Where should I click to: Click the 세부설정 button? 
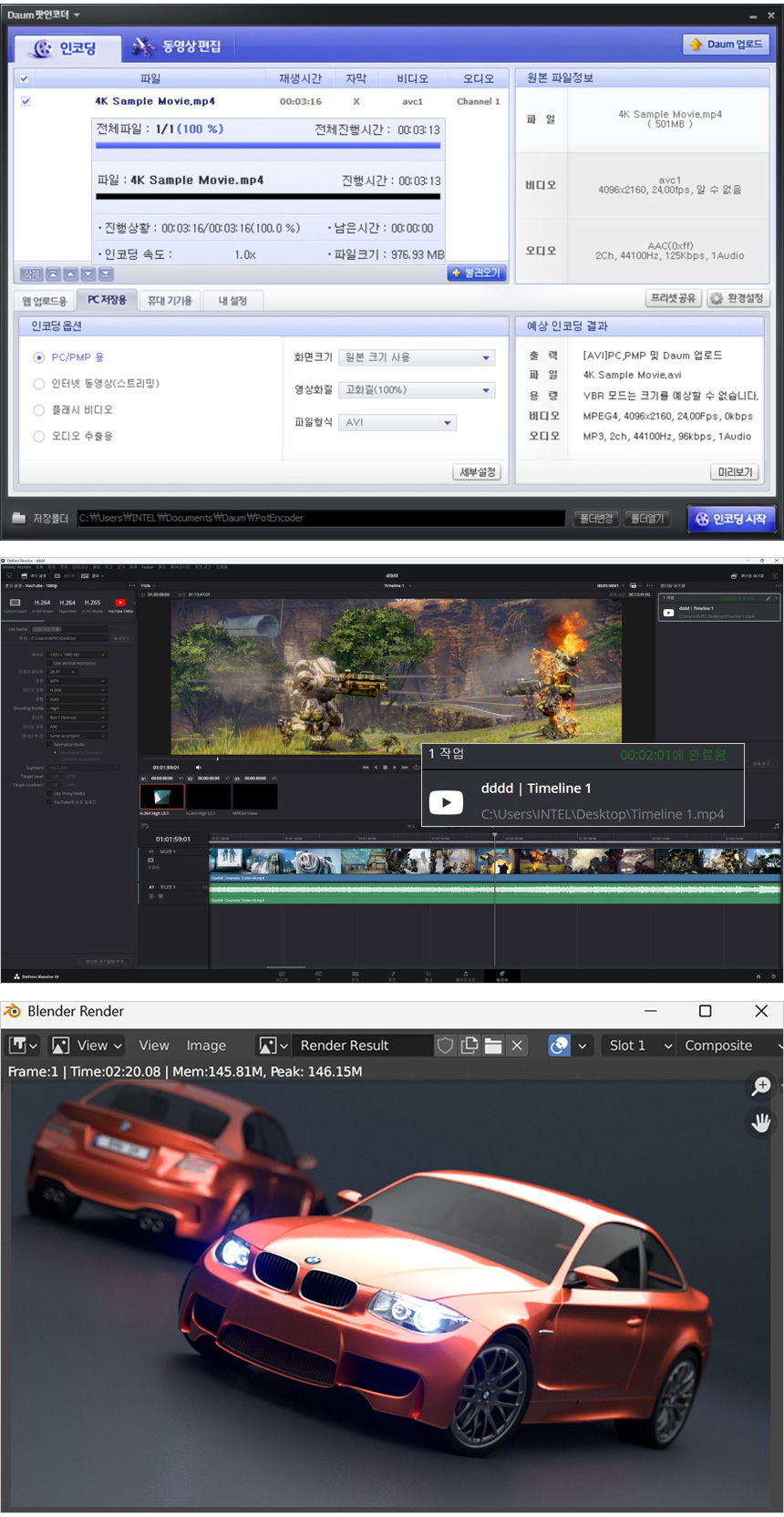(x=477, y=471)
